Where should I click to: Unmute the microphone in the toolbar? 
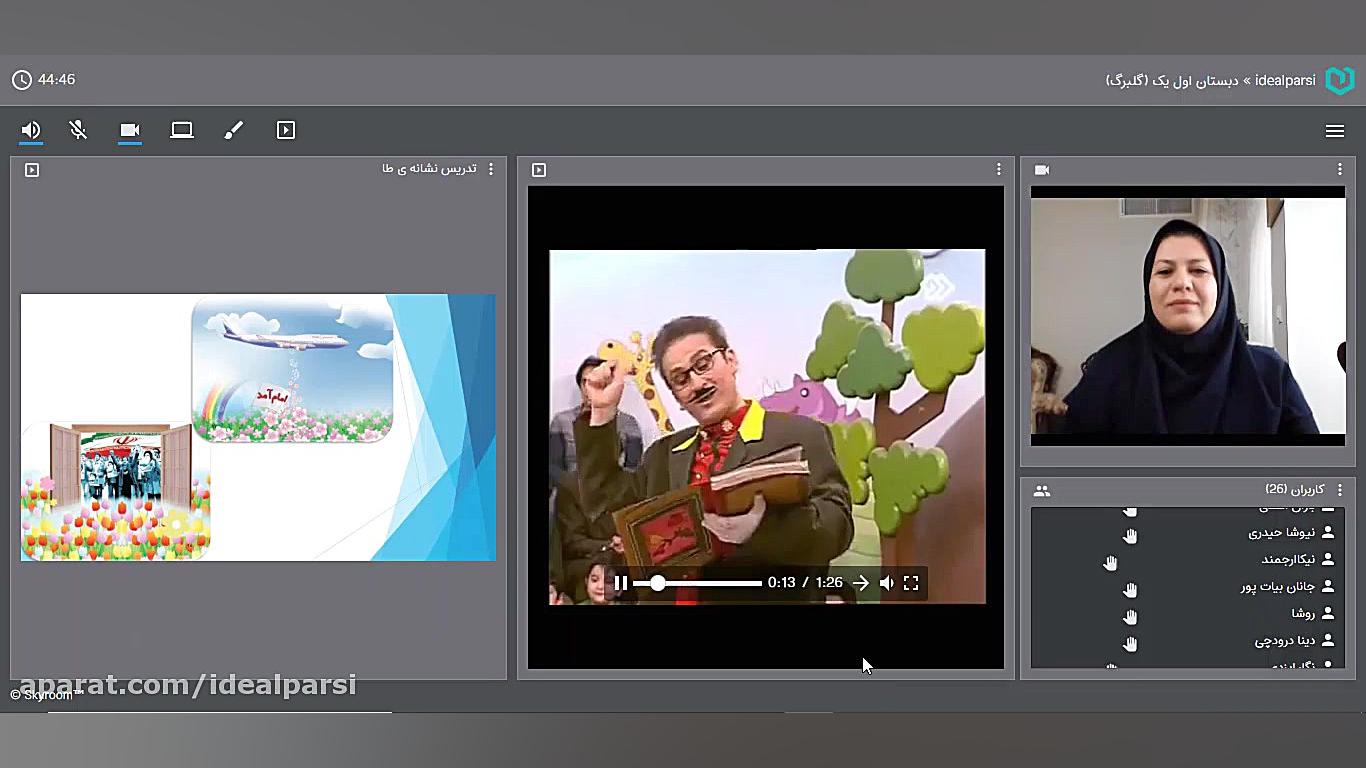tap(78, 130)
